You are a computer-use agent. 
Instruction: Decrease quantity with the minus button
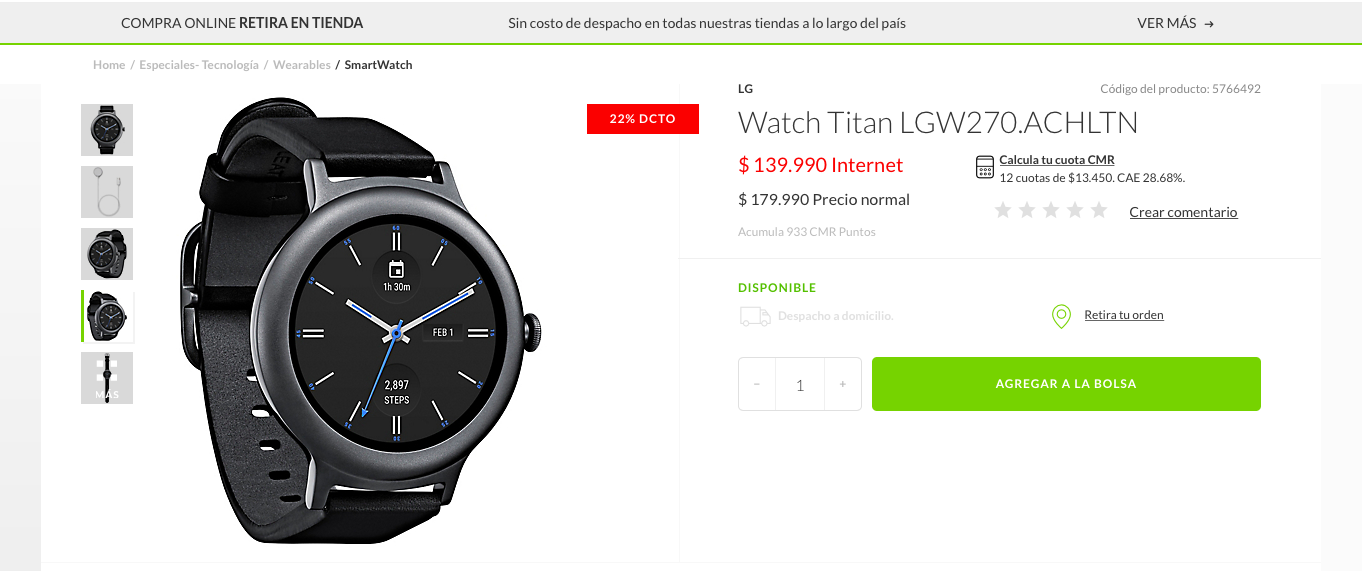point(757,384)
